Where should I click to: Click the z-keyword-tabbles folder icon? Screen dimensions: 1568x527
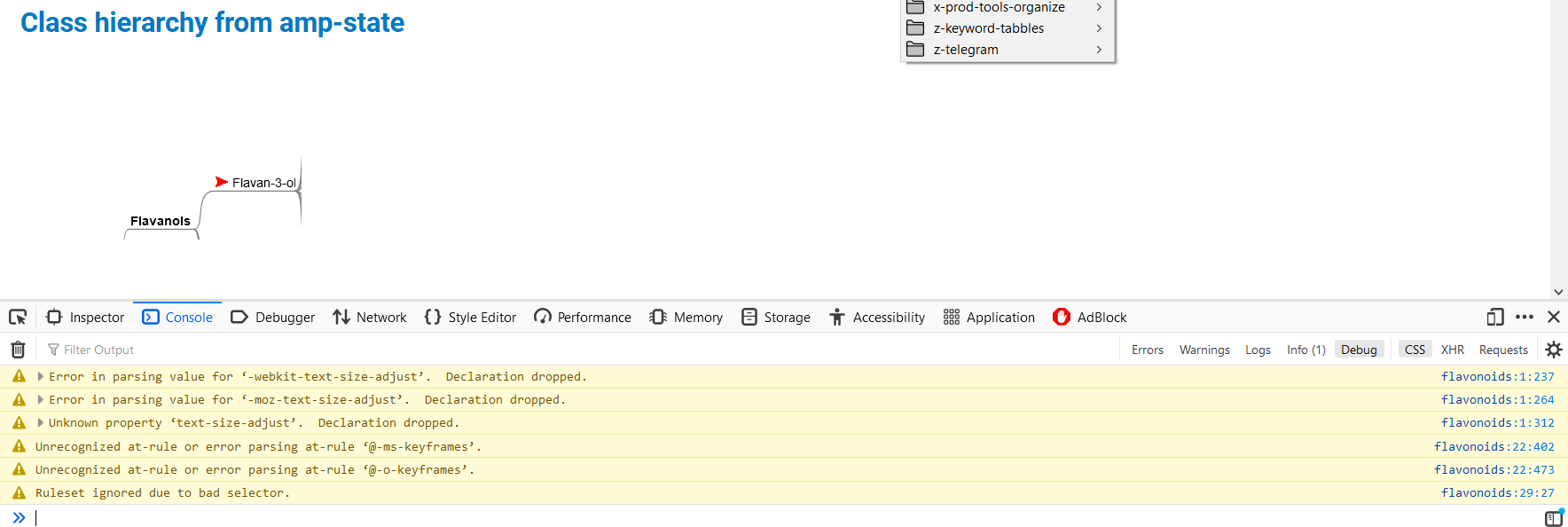(x=915, y=28)
